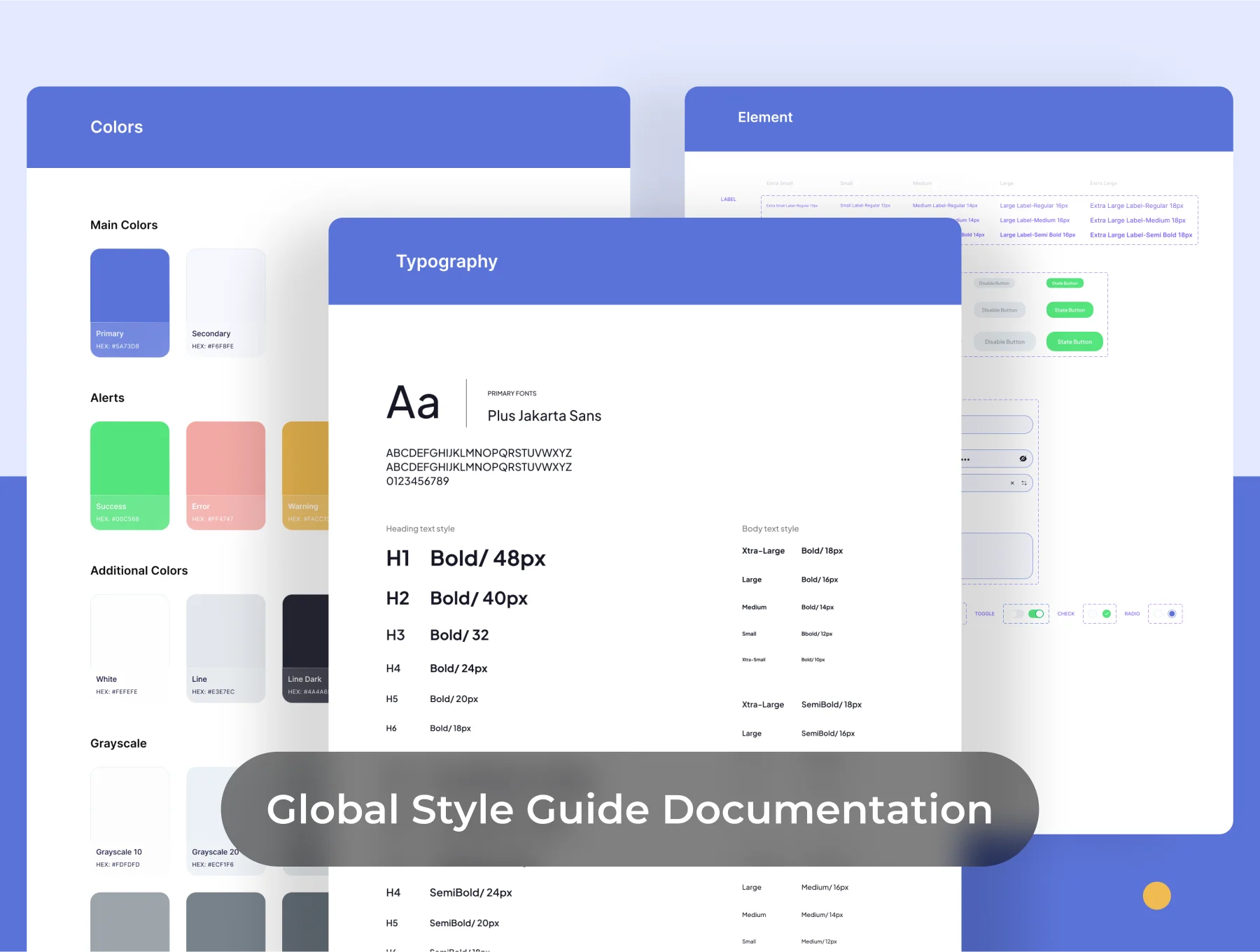
Task: Click the Grayscale section heading
Action: click(x=118, y=743)
